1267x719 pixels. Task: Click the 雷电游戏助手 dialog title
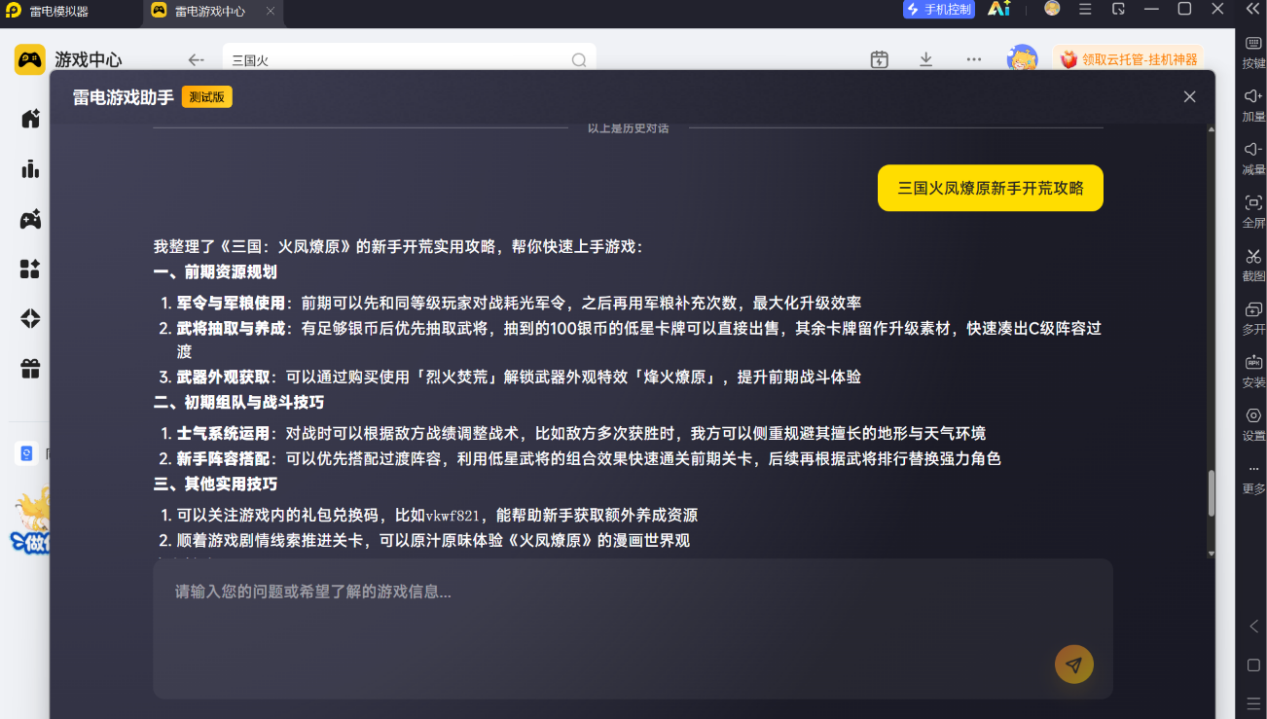[x=123, y=97]
